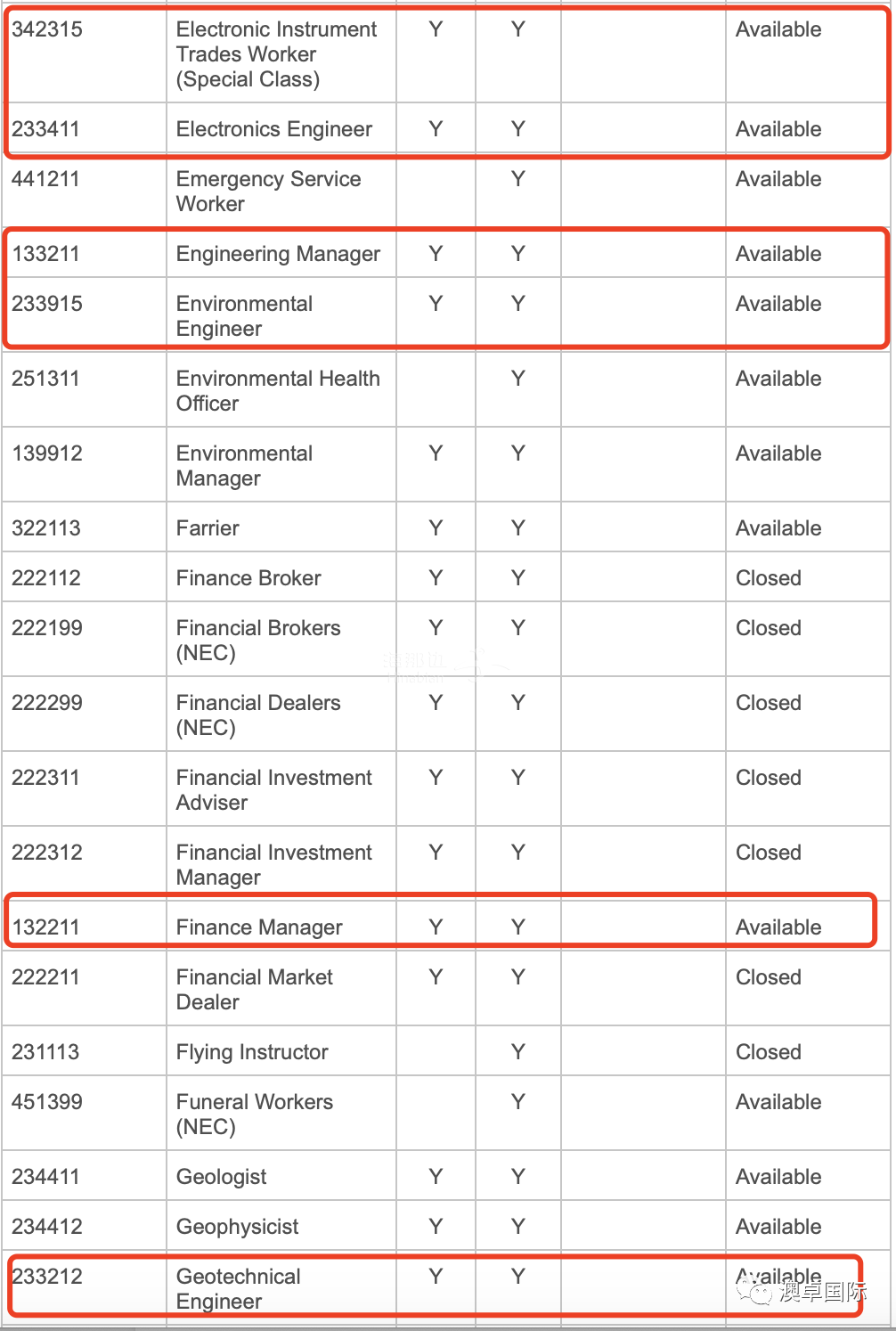Select occupation code 342315
The height and width of the screenshot is (1331, 896).
point(47,29)
